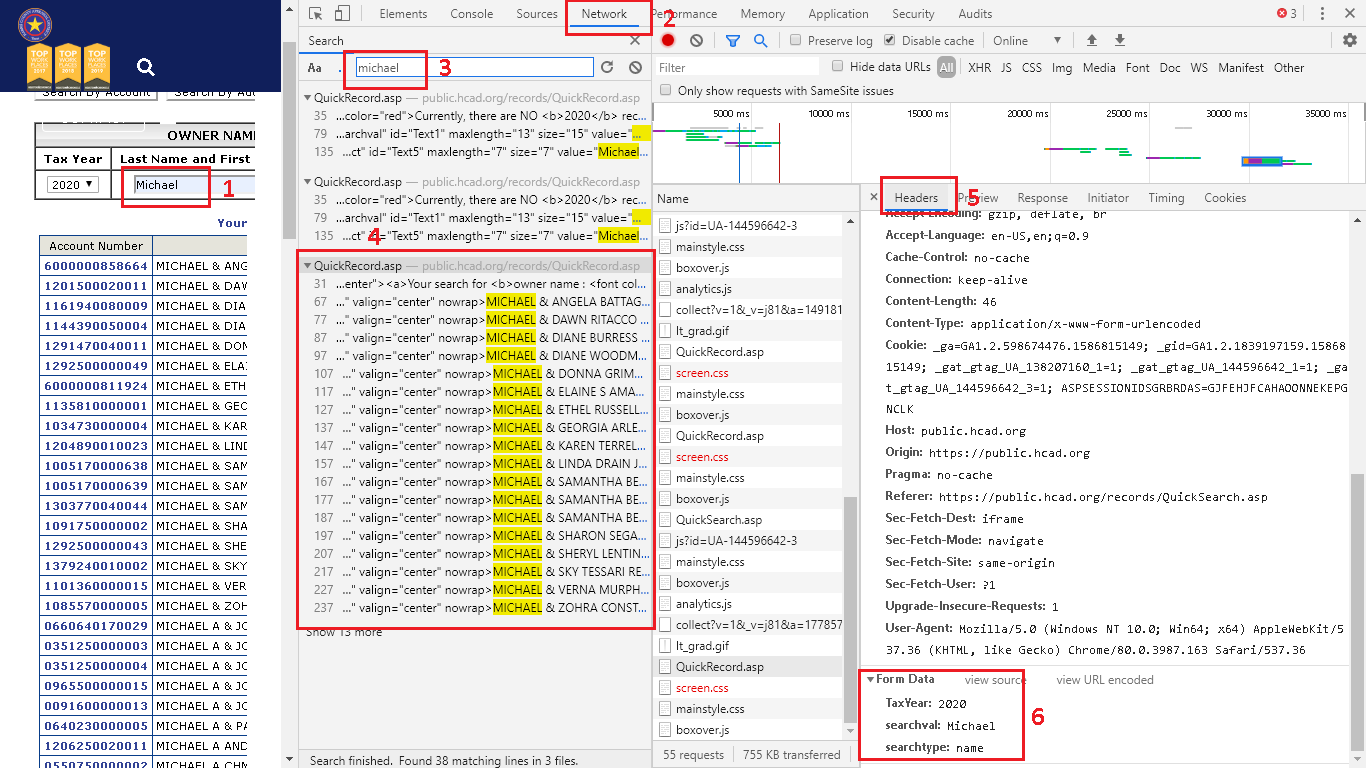The image size is (1366, 768).
Task: Show the Cookies tab of the request
Action: [1225, 198]
